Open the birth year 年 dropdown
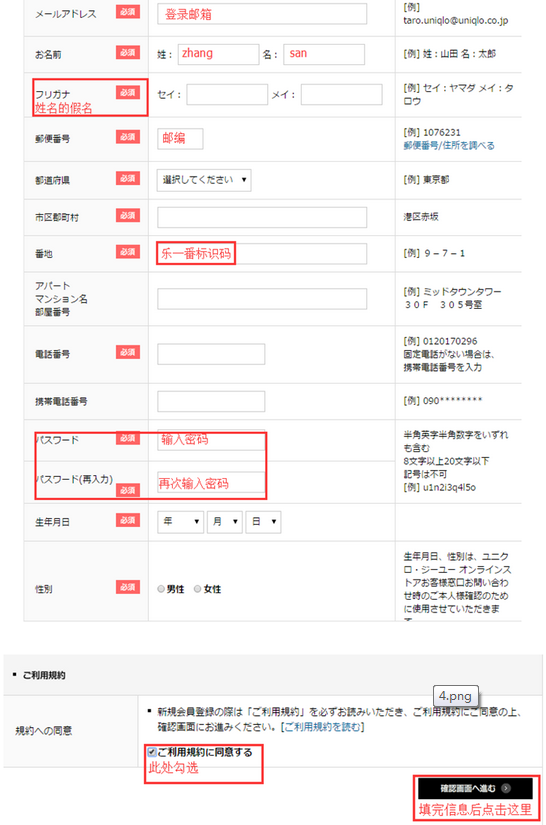Image resolution: width=546 pixels, height=825 pixels. 180,521
